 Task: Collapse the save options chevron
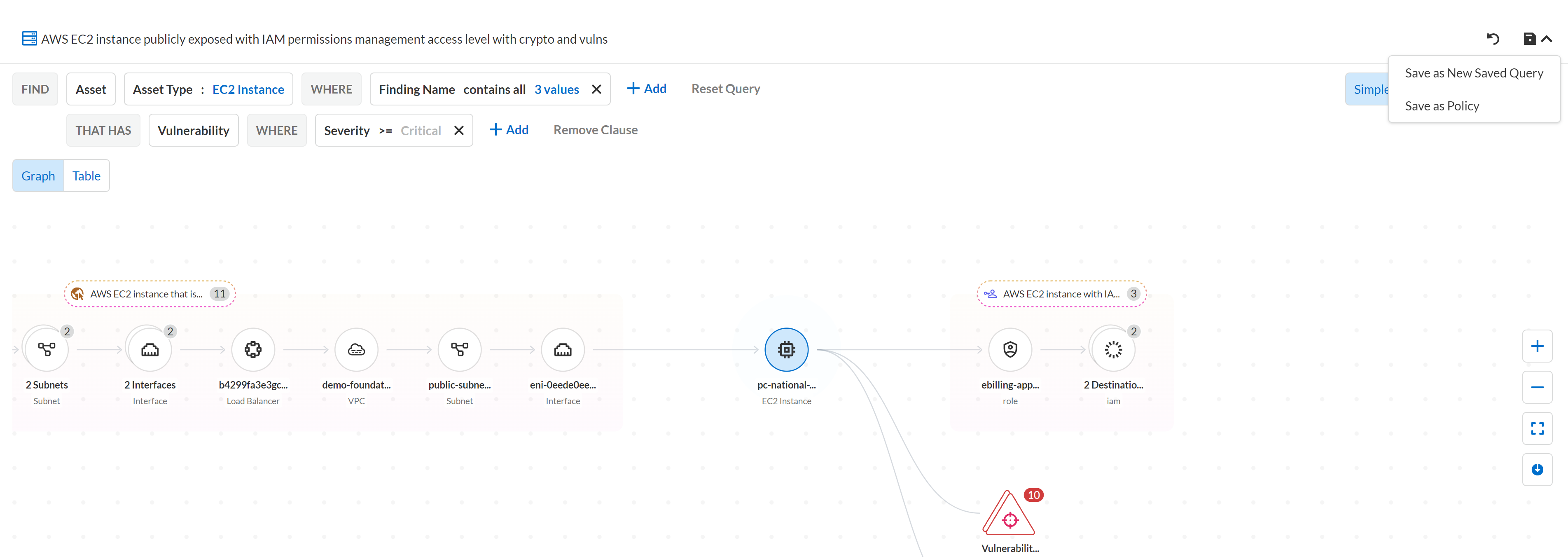(x=1547, y=39)
